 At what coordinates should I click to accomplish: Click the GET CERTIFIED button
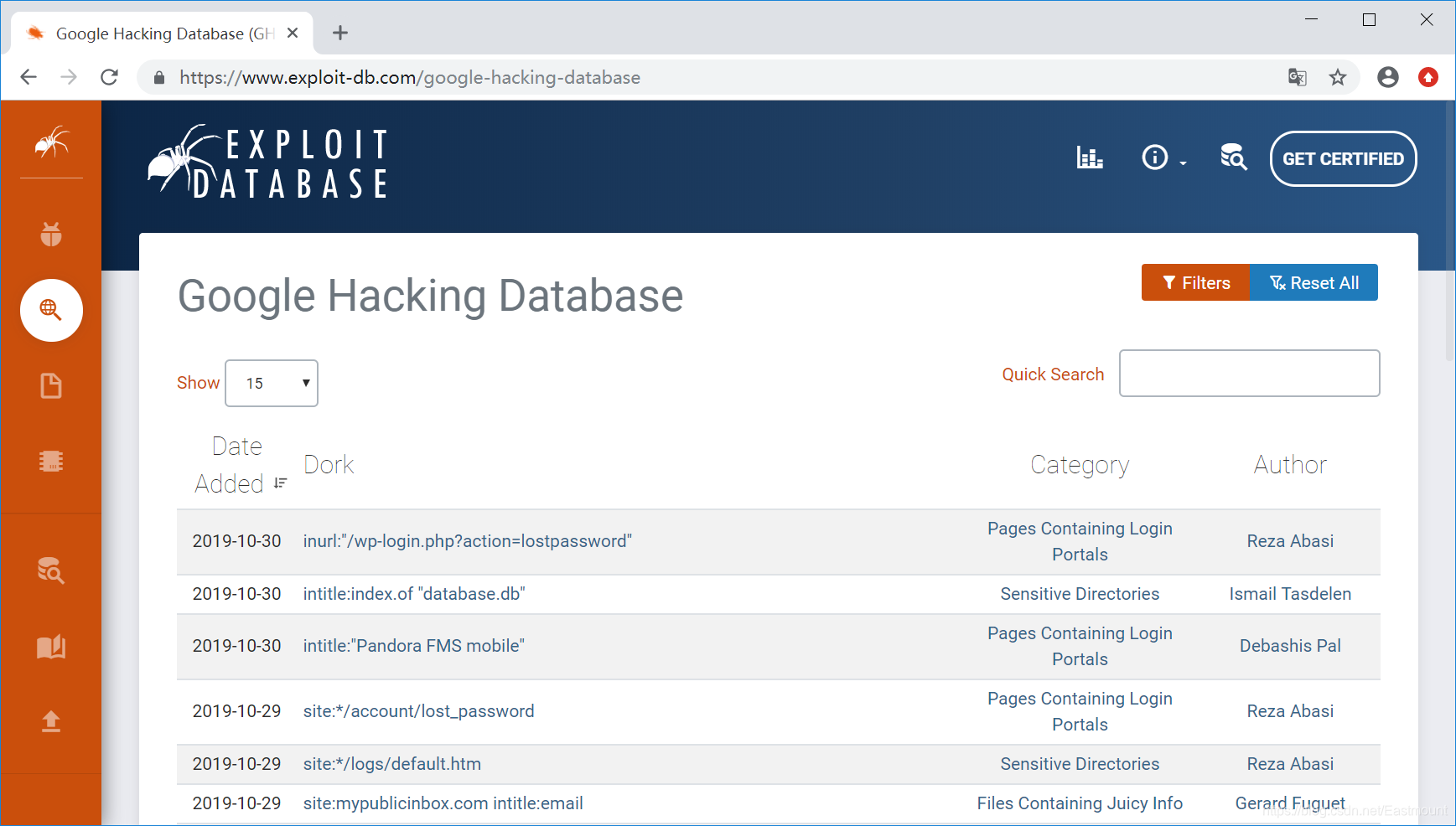[1344, 158]
